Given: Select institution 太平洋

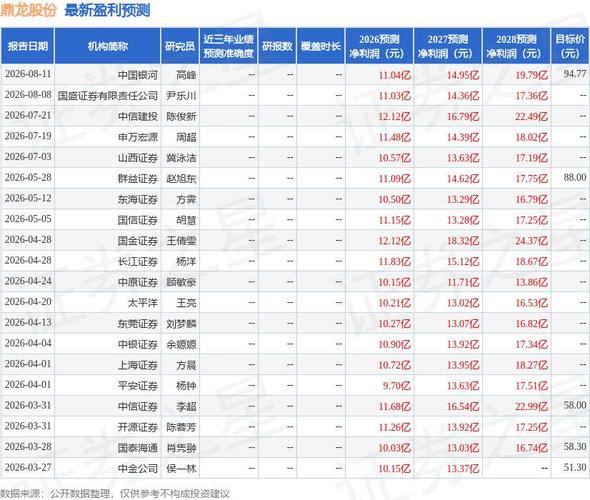Looking at the screenshot, I should [143, 303].
